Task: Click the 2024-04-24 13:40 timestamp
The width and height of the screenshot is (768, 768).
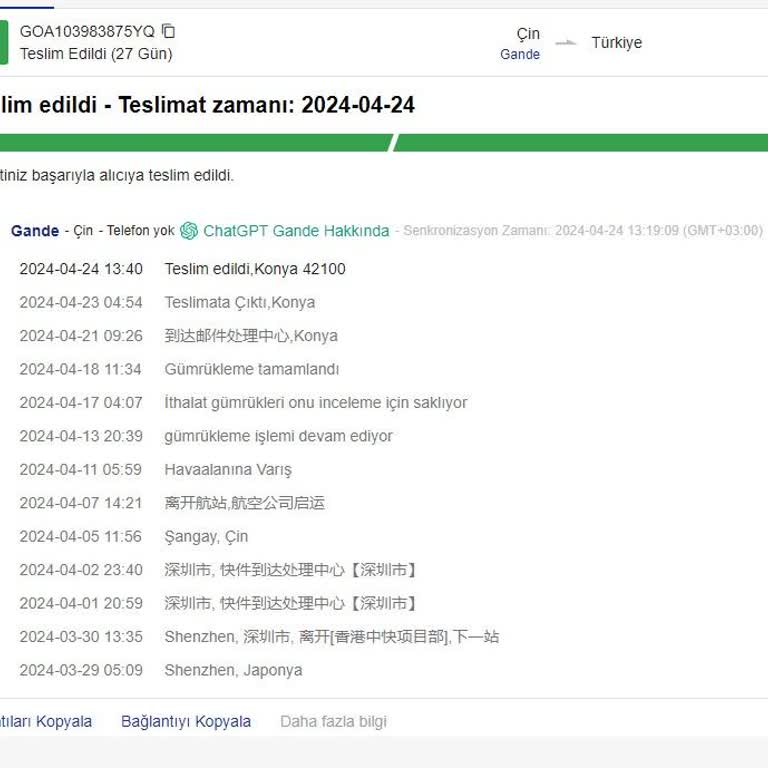Action: 81,269
